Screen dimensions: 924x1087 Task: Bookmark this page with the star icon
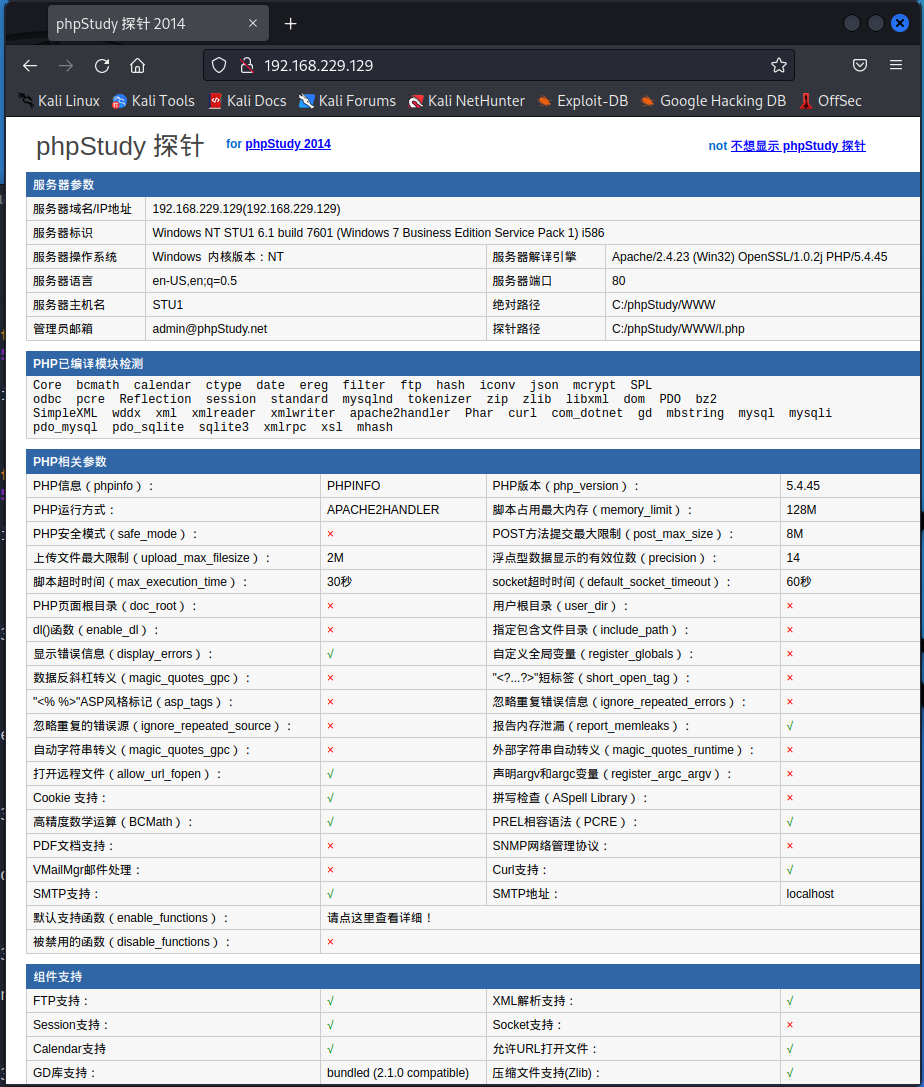[778, 65]
